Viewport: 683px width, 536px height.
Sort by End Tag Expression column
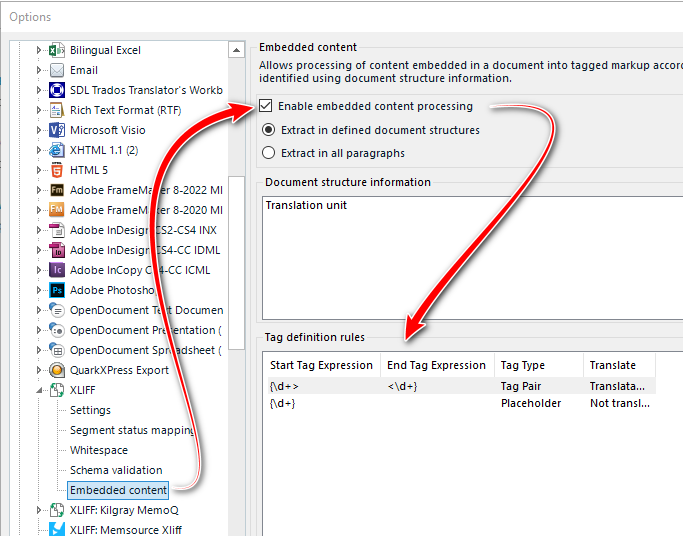pos(437,365)
